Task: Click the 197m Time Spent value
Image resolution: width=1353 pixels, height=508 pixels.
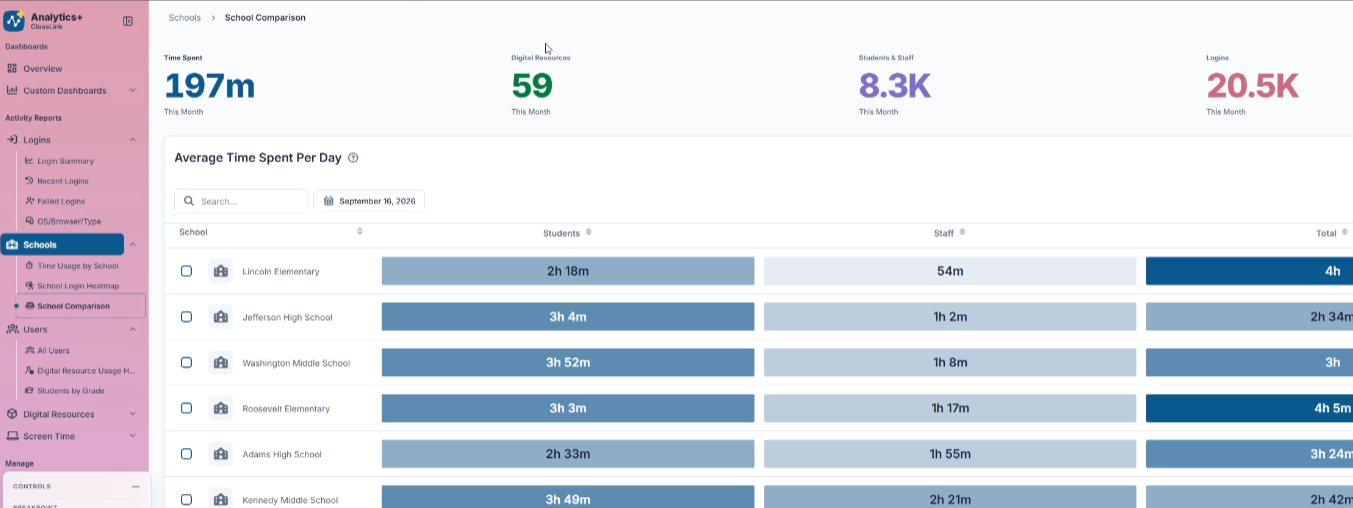Action: (209, 86)
